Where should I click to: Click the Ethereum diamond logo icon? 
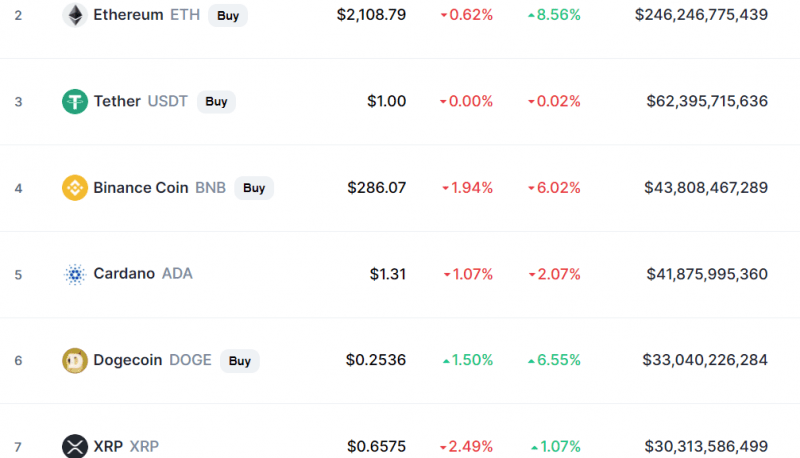(75, 15)
